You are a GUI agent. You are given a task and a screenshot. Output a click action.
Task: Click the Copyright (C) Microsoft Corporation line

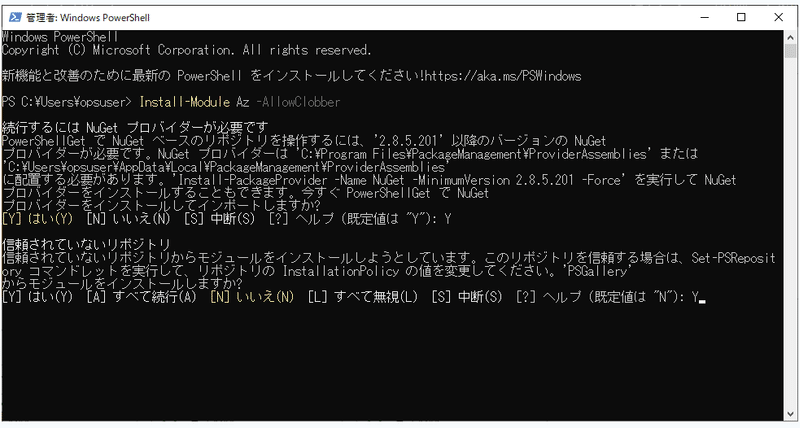click(186, 50)
